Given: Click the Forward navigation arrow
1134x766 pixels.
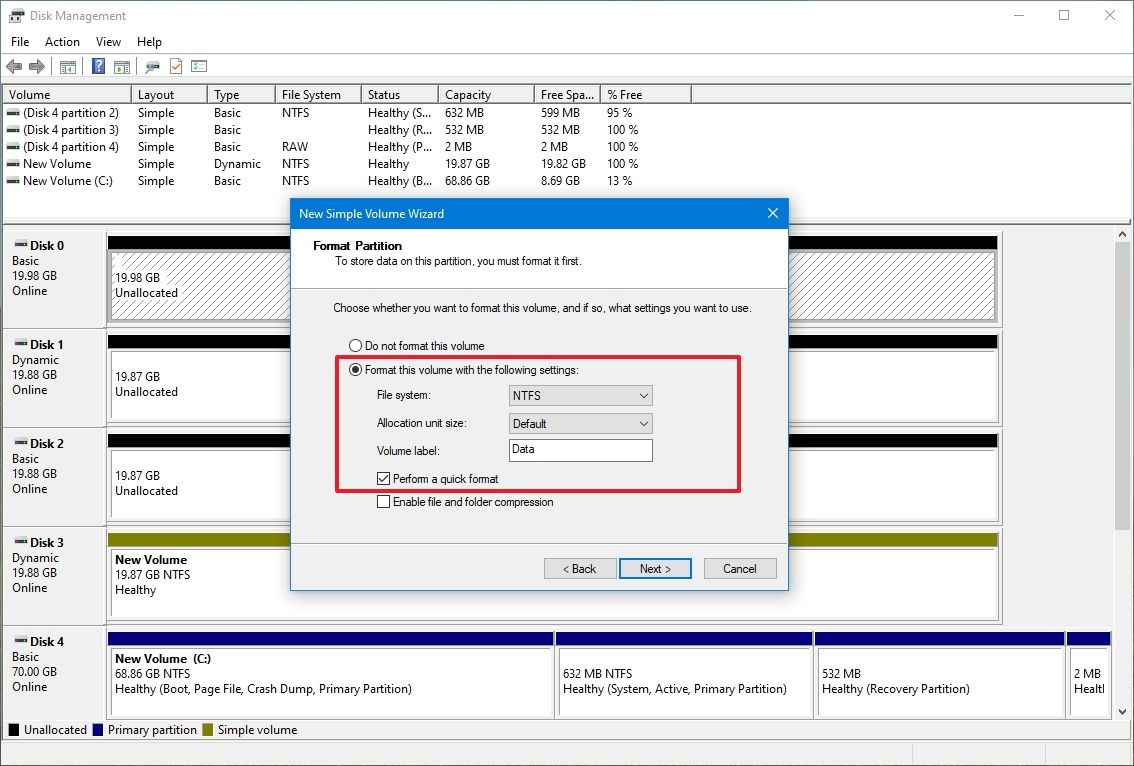Looking at the screenshot, I should pyautogui.click(x=37, y=66).
